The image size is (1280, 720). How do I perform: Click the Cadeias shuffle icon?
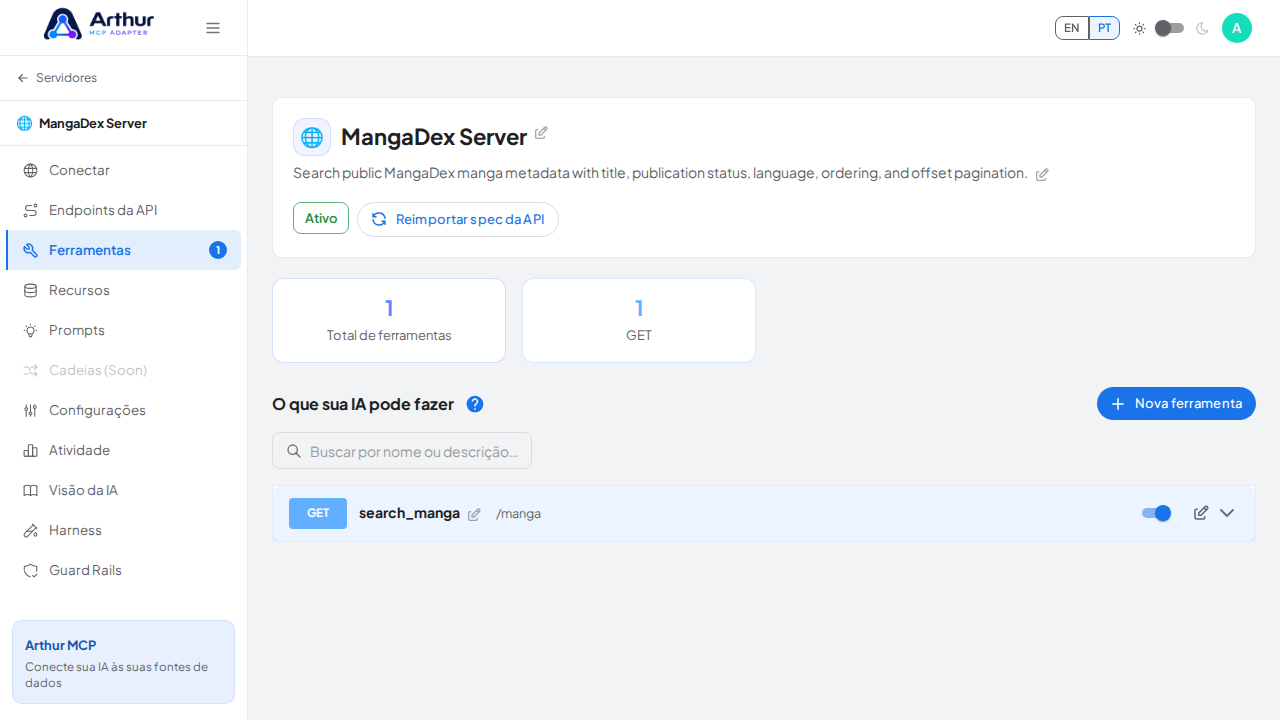click(31, 370)
